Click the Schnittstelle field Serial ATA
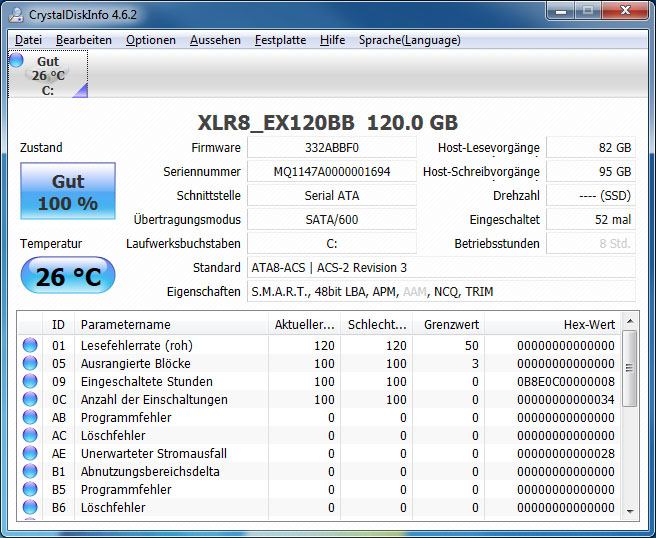The image size is (656, 538). (332, 195)
